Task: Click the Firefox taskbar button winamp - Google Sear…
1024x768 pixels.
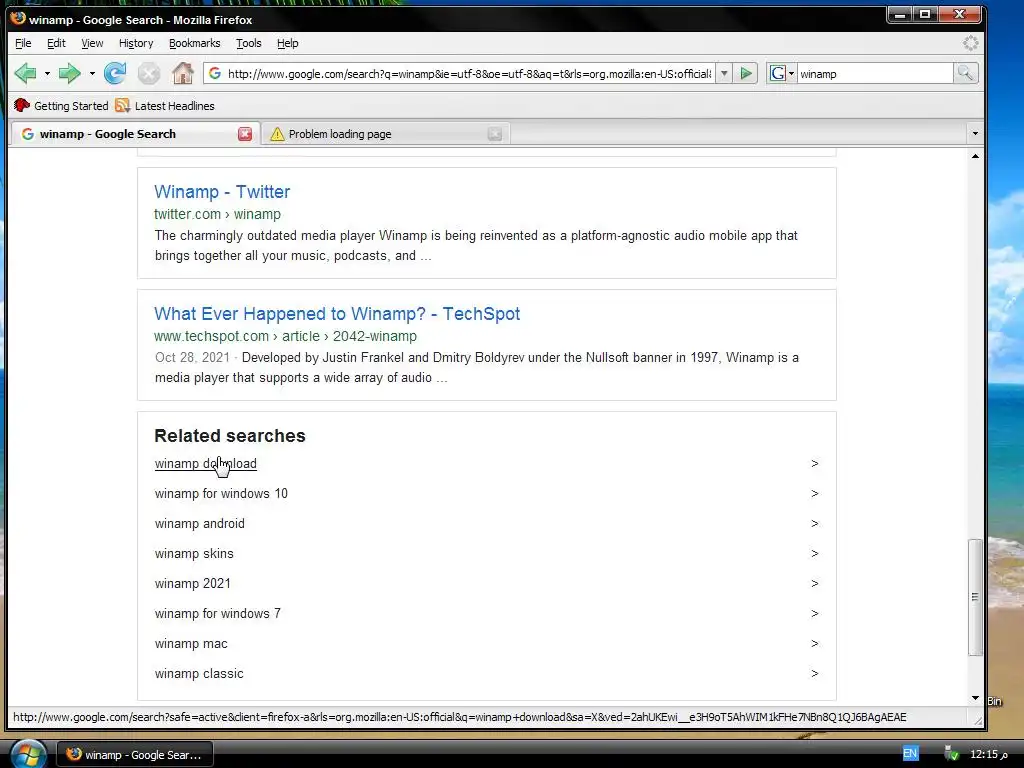Action: [135, 755]
